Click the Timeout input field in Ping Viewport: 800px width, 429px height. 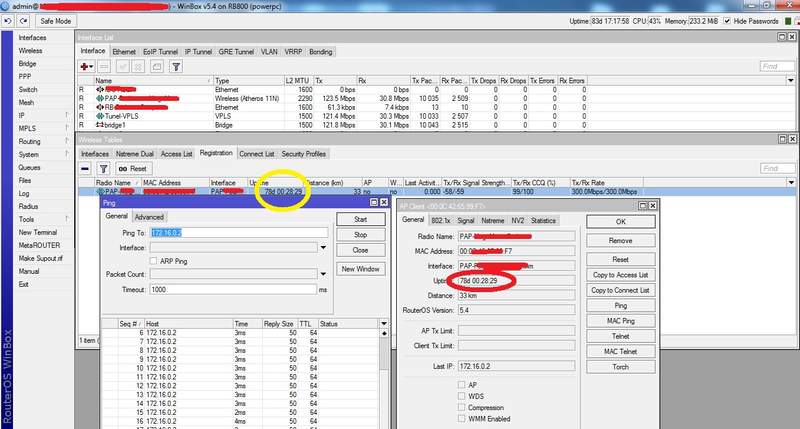pyautogui.click(x=233, y=289)
